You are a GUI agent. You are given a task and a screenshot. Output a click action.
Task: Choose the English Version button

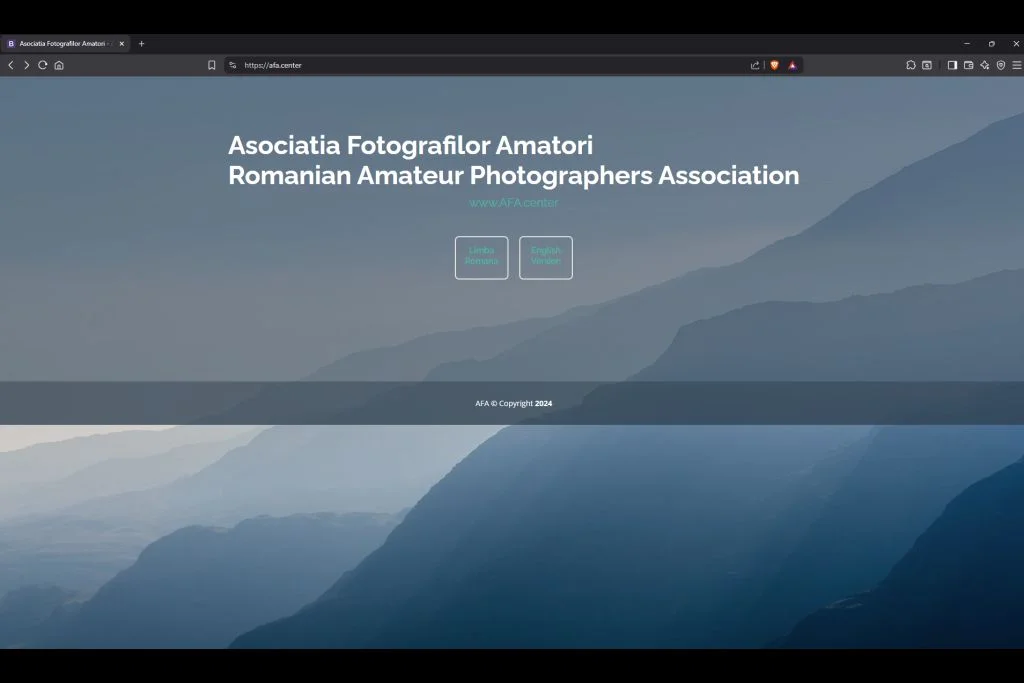(545, 257)
